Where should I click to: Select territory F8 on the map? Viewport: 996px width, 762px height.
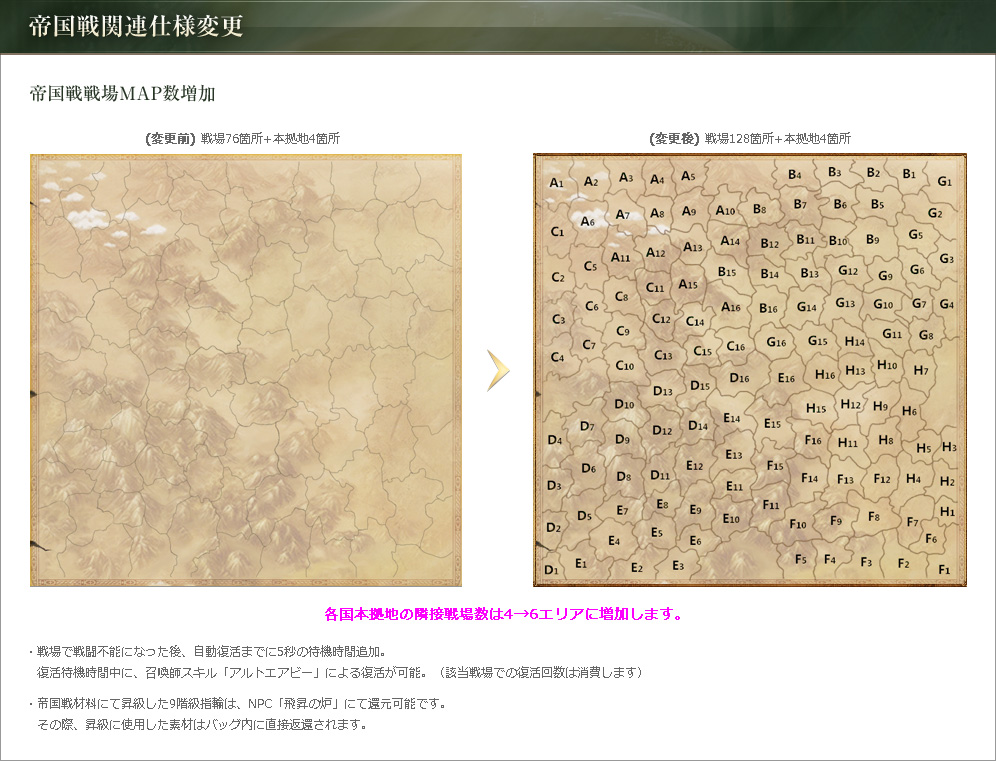(x=874, y=516)
